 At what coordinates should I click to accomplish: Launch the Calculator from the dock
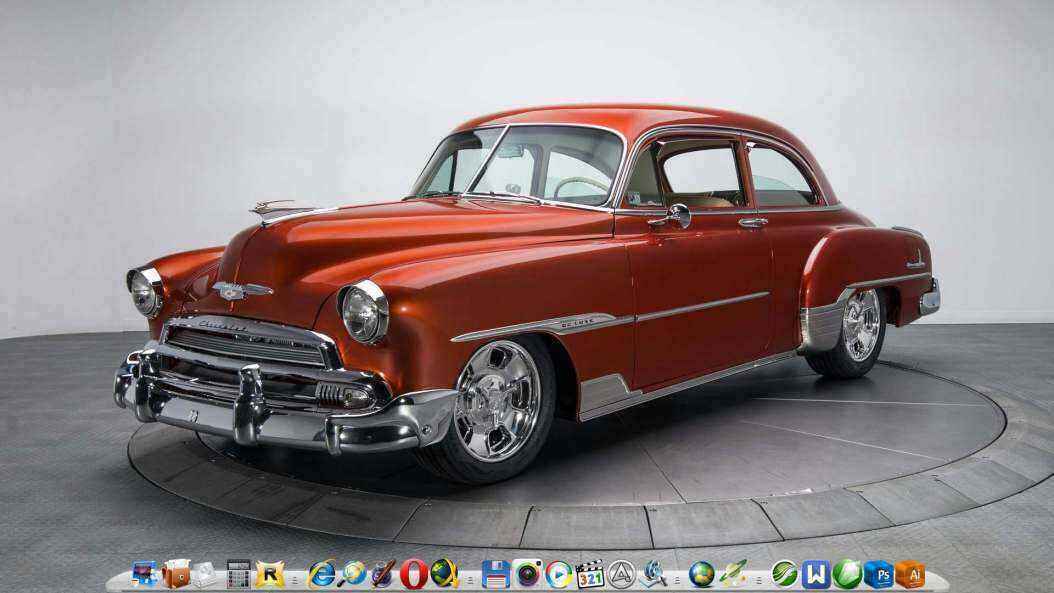coord(238,574)
